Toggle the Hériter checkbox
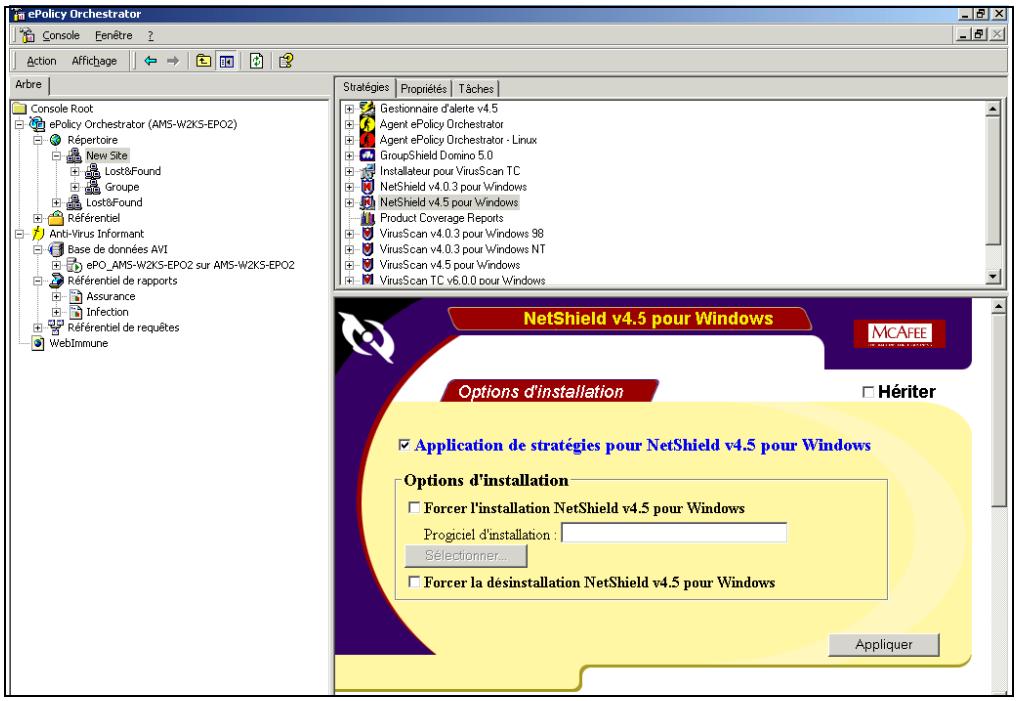This screenshot has width=1020, height=701. (868, 391)
